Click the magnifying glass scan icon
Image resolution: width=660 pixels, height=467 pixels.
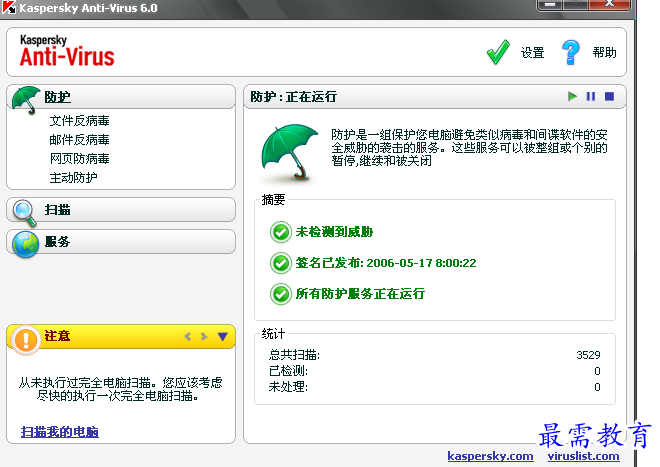click(25, 213)
